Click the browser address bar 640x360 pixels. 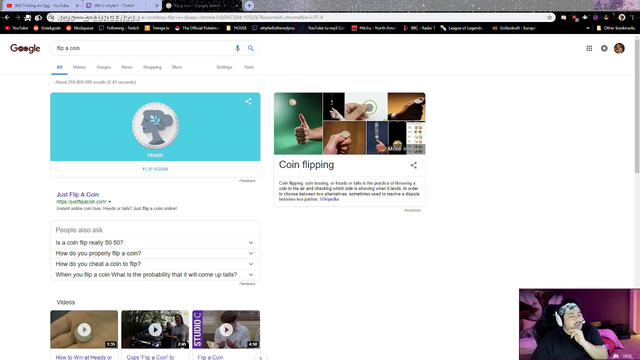click(300, 18)
